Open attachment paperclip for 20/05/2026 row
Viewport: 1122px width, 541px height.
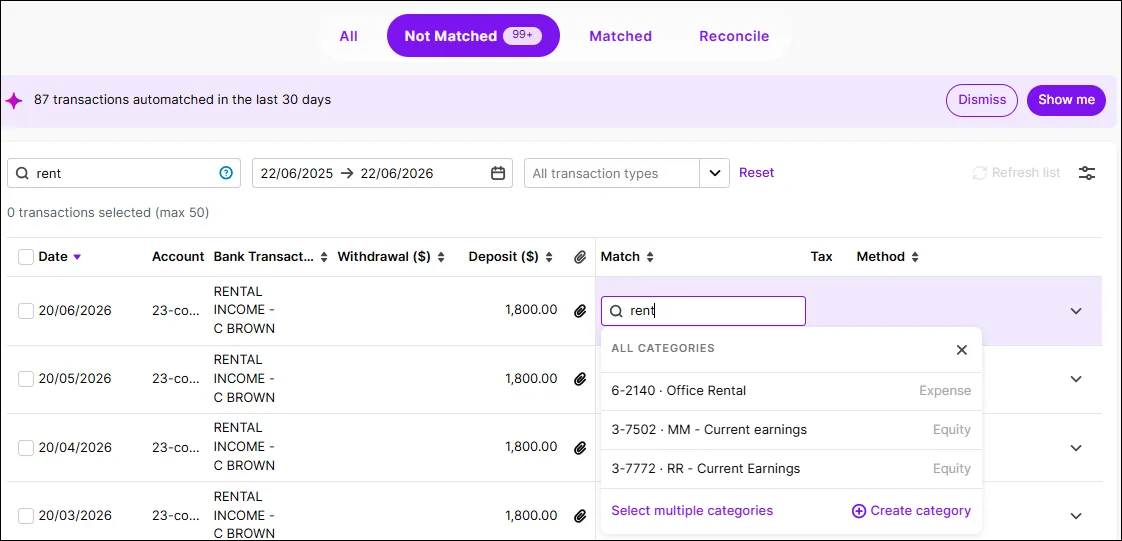tap(580, 379)
